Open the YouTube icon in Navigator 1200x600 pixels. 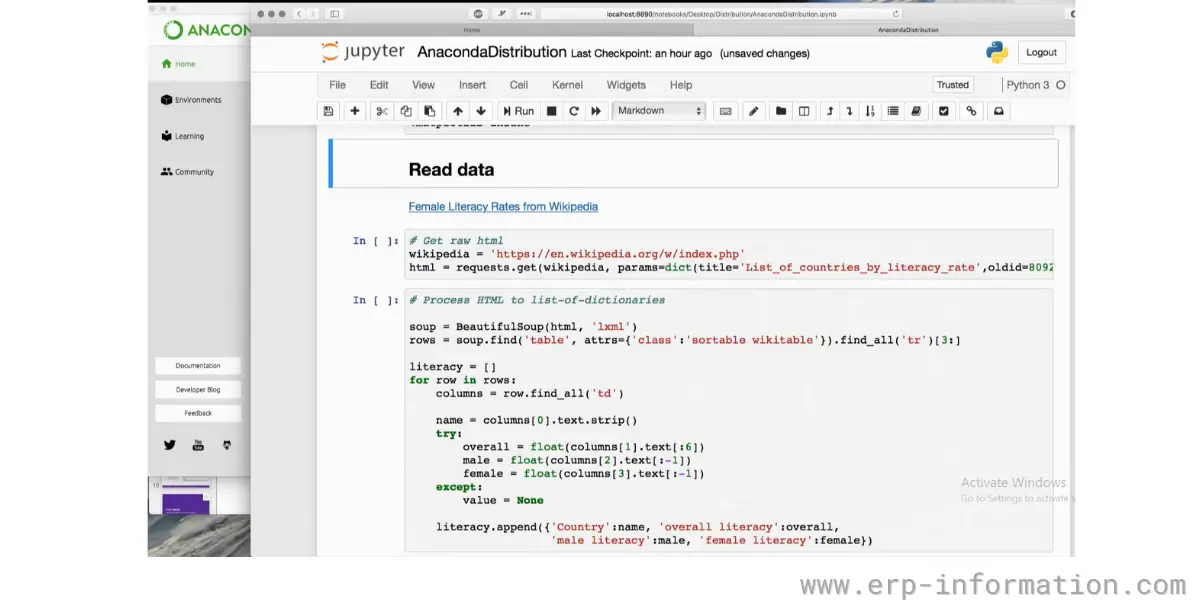tap(198, 445)
